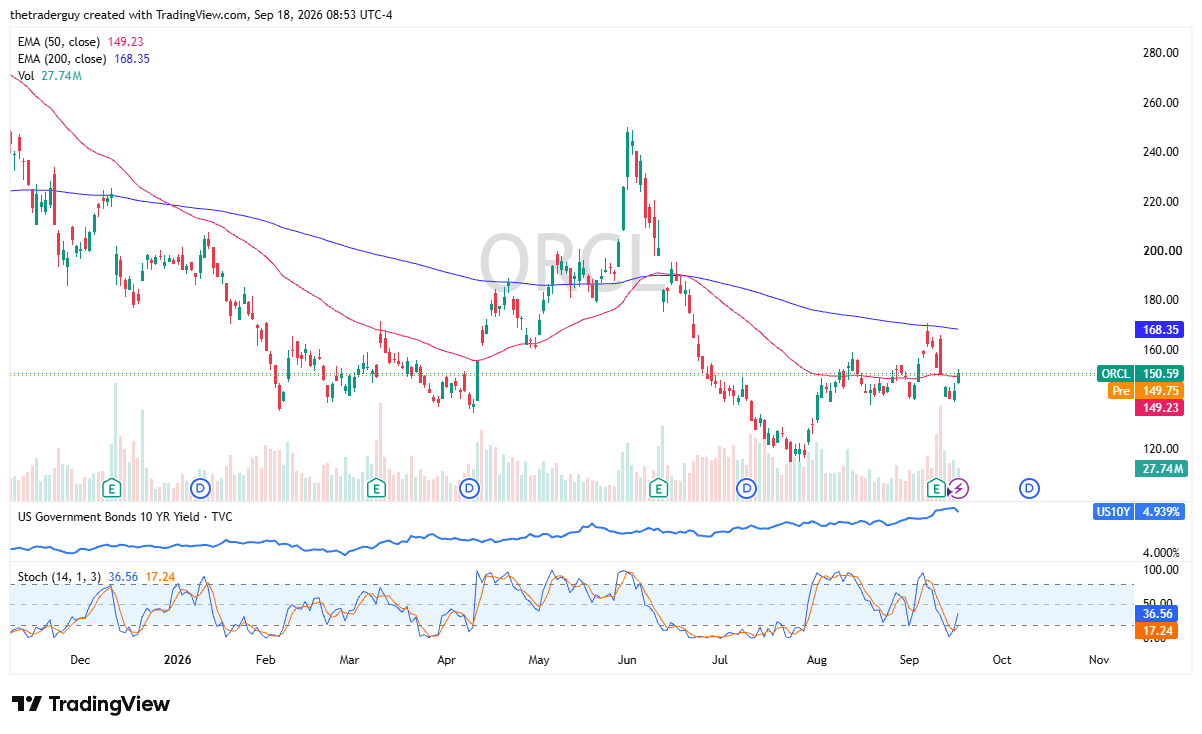Viewport: 1202px width, 734px height.
Task: Click the Nov time axis label
Action: point(1098,660)
